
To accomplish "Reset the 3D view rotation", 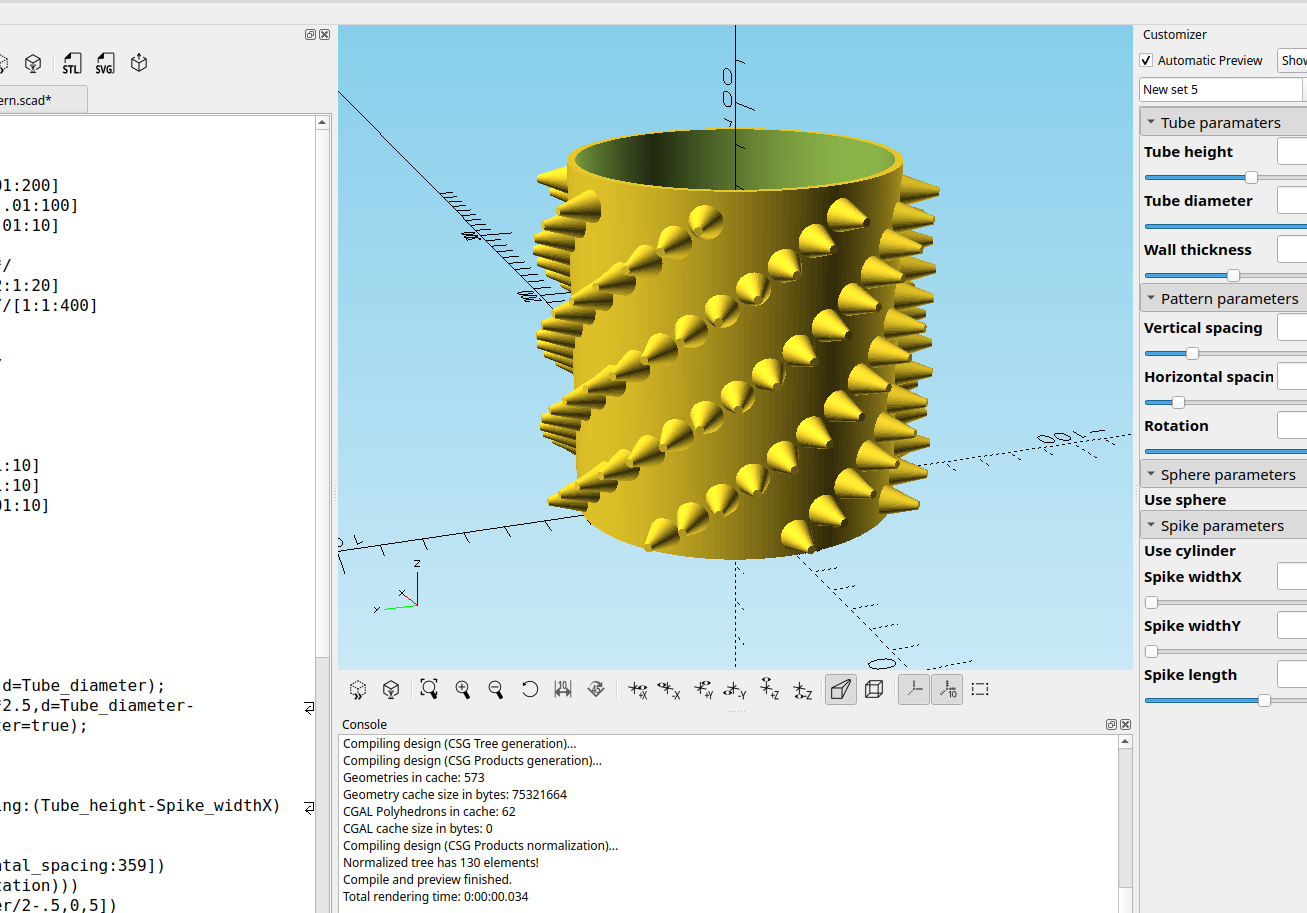I will click(530, 689).
